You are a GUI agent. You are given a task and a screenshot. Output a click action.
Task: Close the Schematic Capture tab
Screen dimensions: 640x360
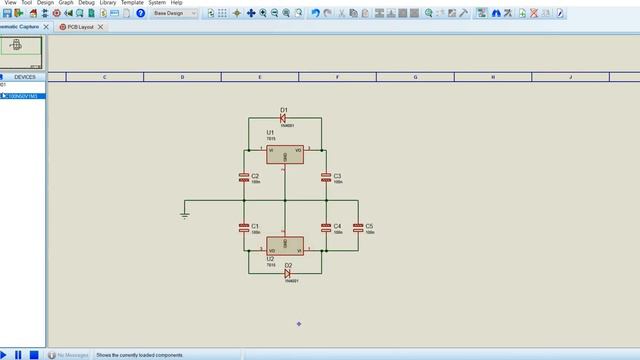[46, 27]
